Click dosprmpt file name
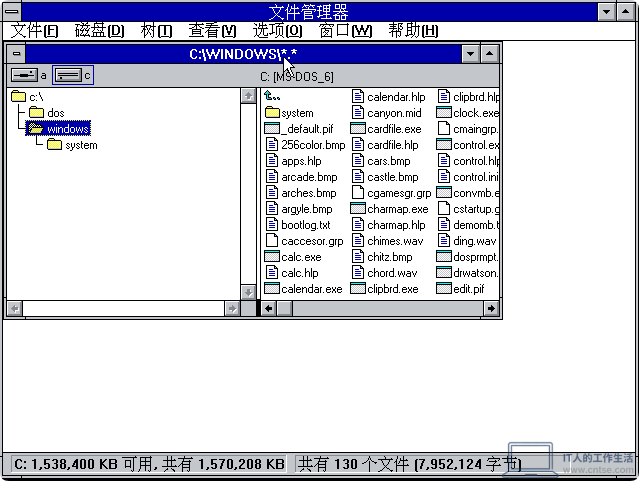The height and width of the screenshot is (481, 639). (x=476, y=257)
